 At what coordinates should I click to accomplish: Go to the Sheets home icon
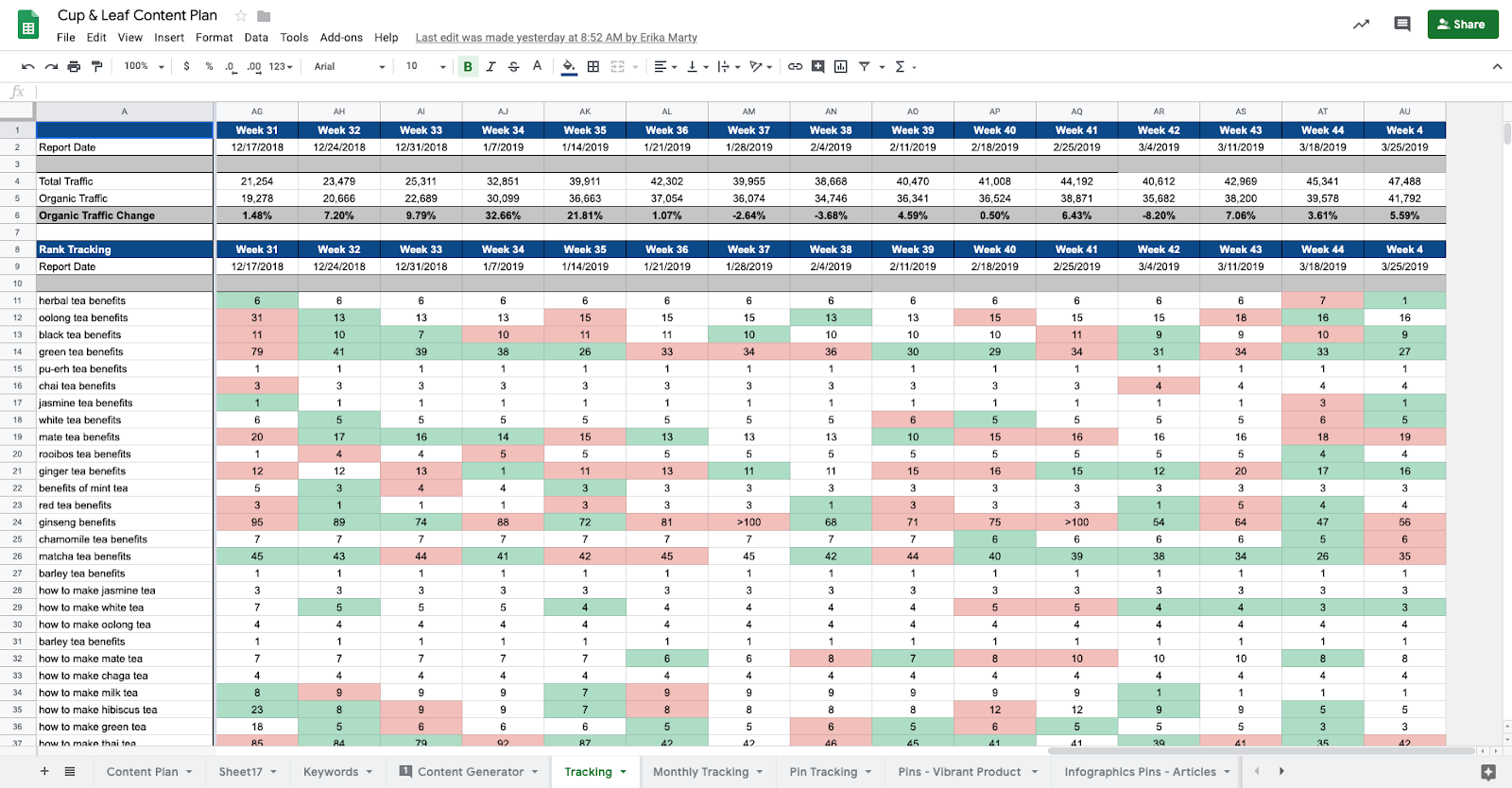(x=28, y=26)
